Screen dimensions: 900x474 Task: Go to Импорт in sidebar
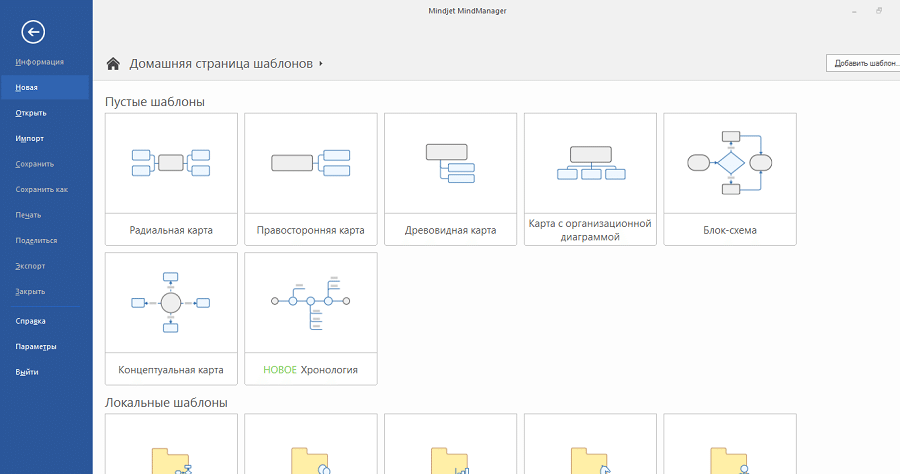click(30, 138)
